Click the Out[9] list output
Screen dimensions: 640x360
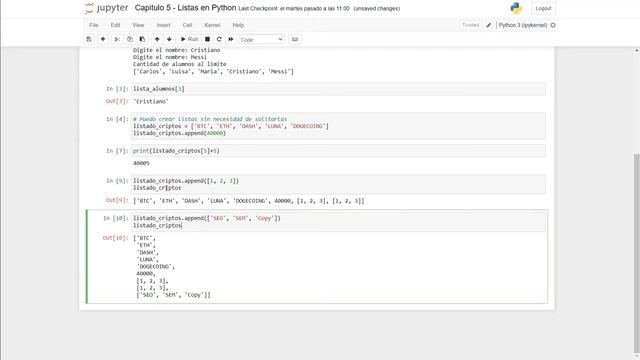coord(249,201)
